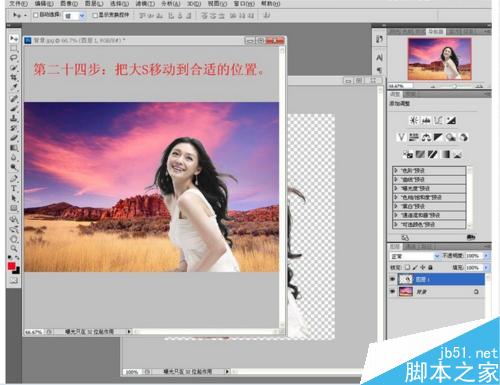Click the black background color swatch
The image size is (500, 385).
tap(18, 271)
